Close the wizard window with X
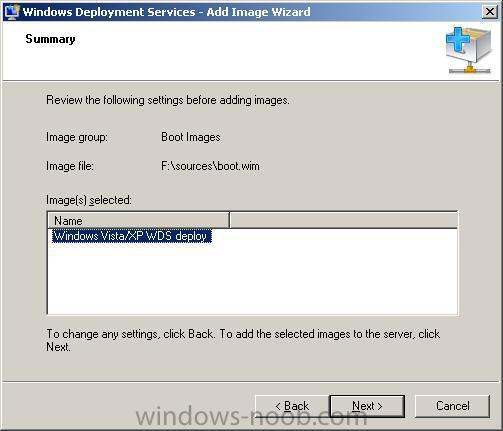 (490, 12)
